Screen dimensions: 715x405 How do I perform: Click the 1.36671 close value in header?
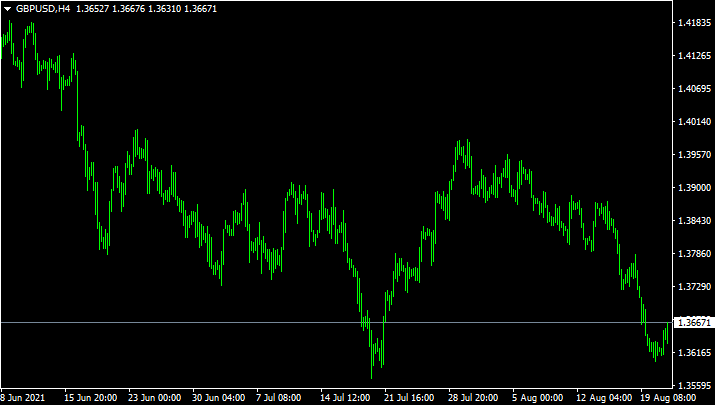201,9
